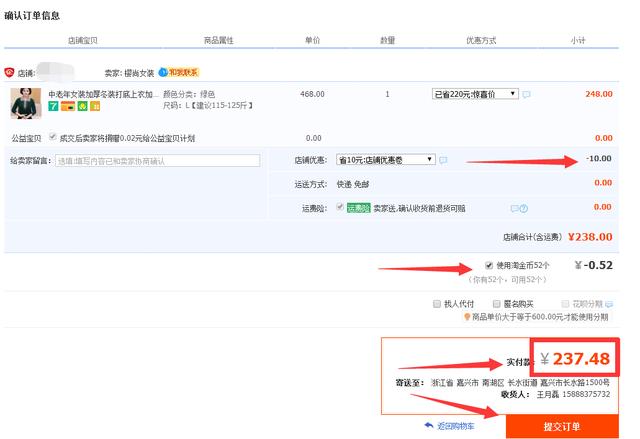Click the 快递 免邮 shipping method text
This screenshot has height=439, width=640.
[353, 184]
